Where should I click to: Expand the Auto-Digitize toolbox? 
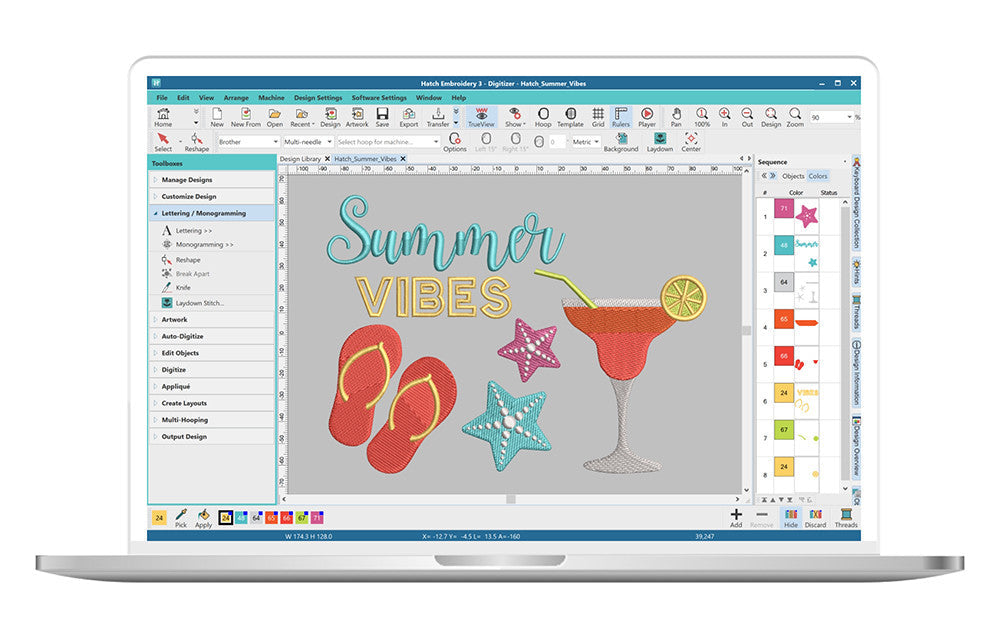tap(182, 336)
